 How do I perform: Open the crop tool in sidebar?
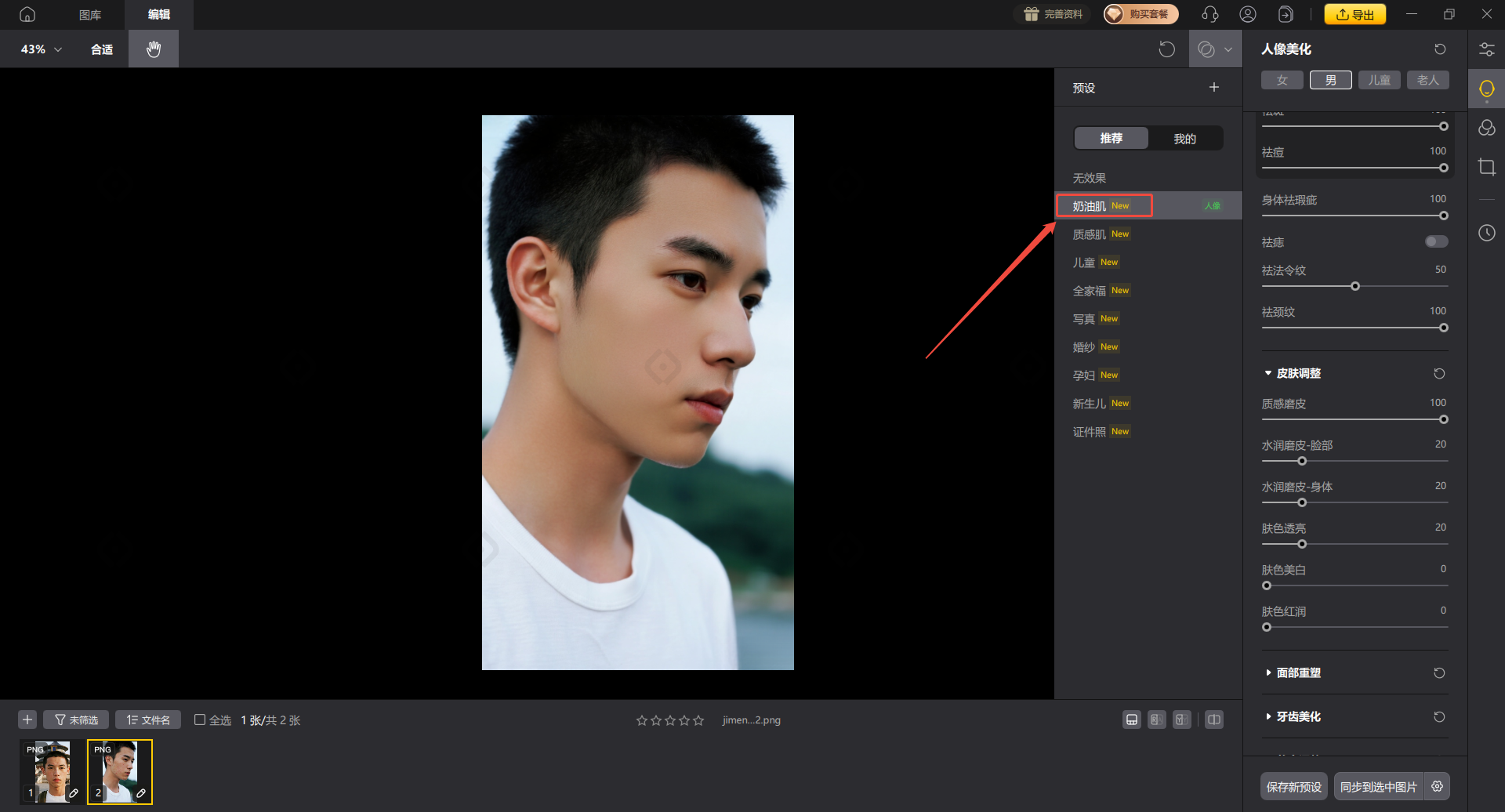click(1486, 167)
